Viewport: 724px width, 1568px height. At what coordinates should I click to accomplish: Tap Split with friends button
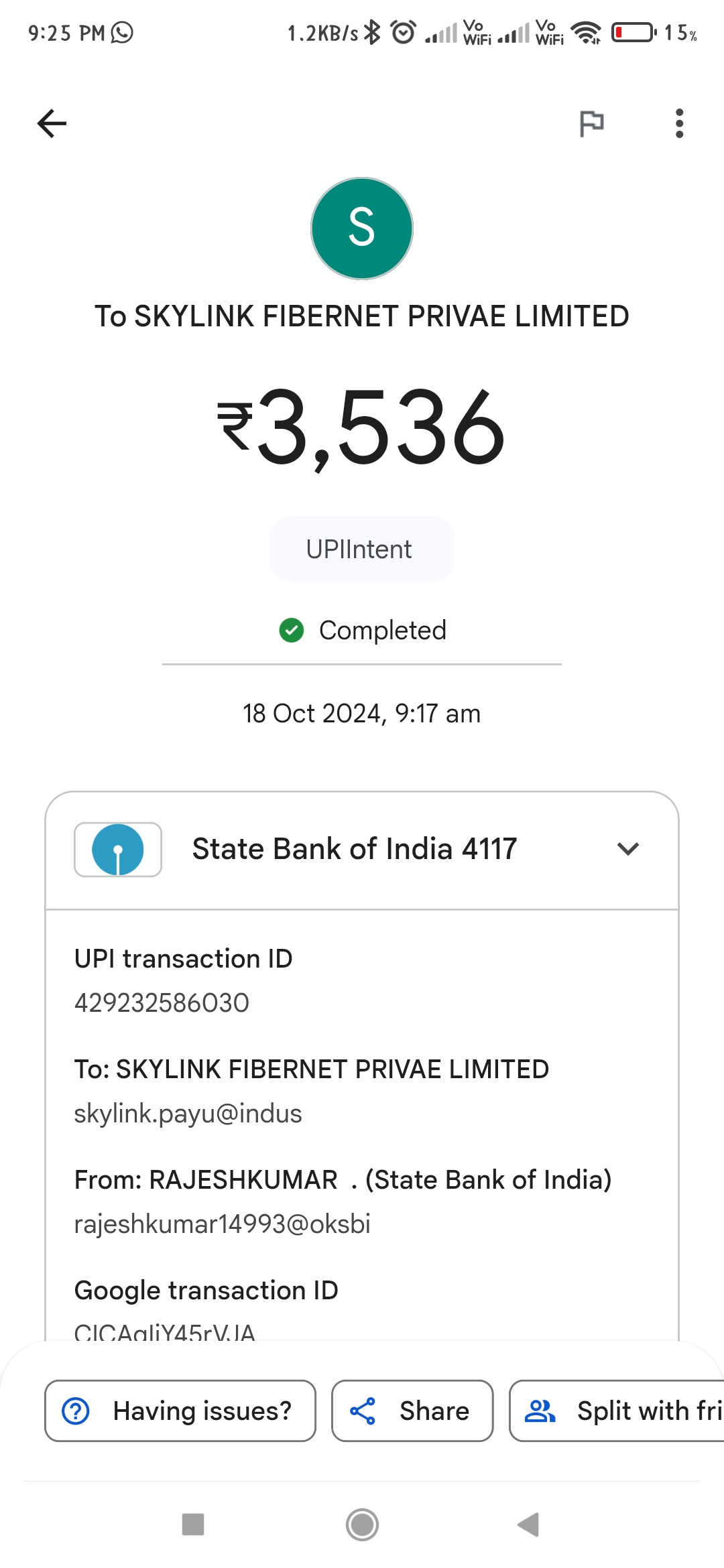point(617,1411)
